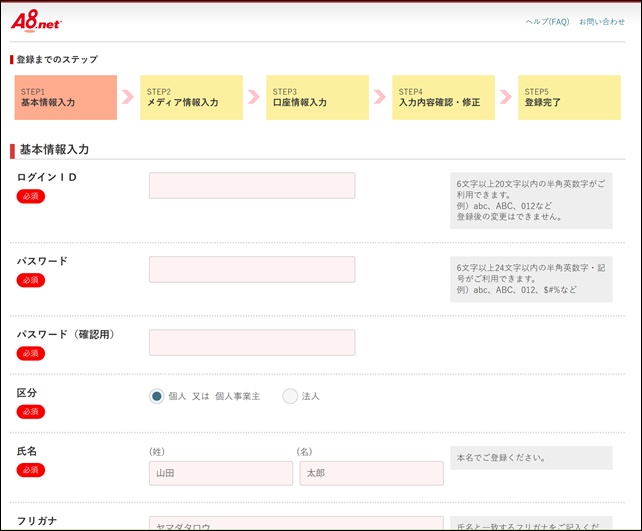Focus the パスワード input field
The image size is (642, 531).
[252, 270]
